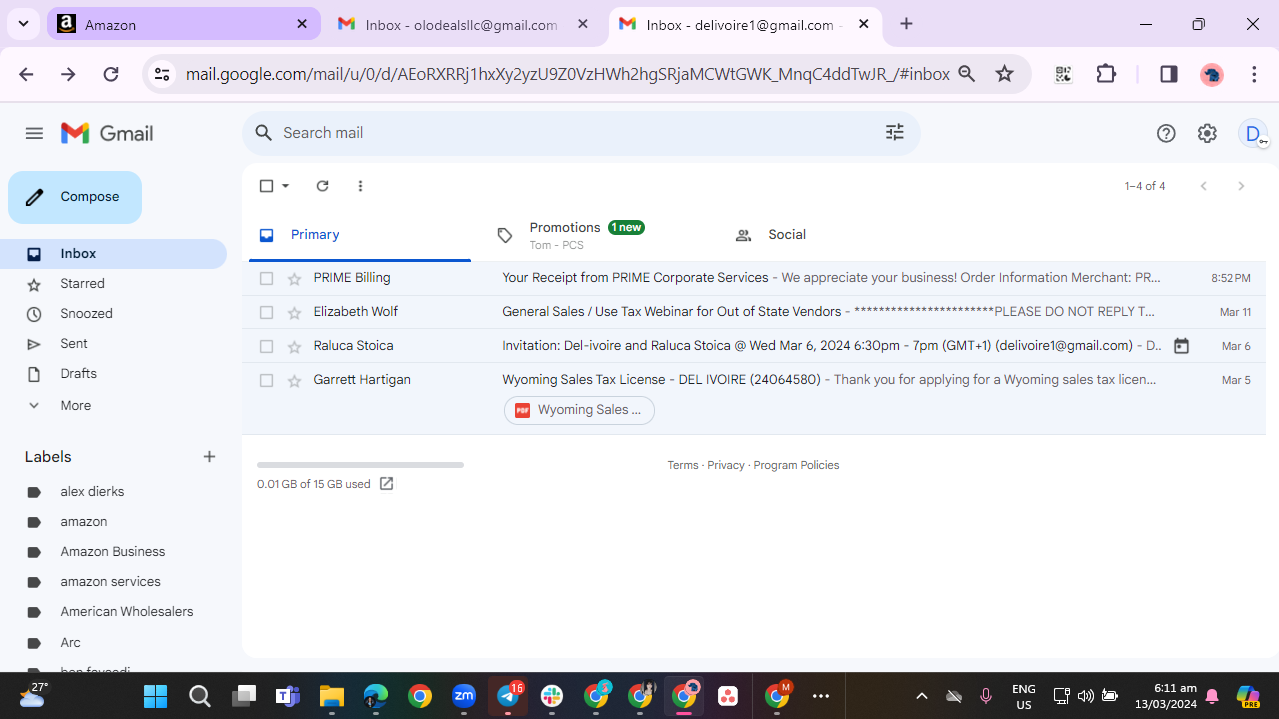The image size is (1279, 719).
Task: Star the Garrett Hartigan email
Action: pos(294,381)
